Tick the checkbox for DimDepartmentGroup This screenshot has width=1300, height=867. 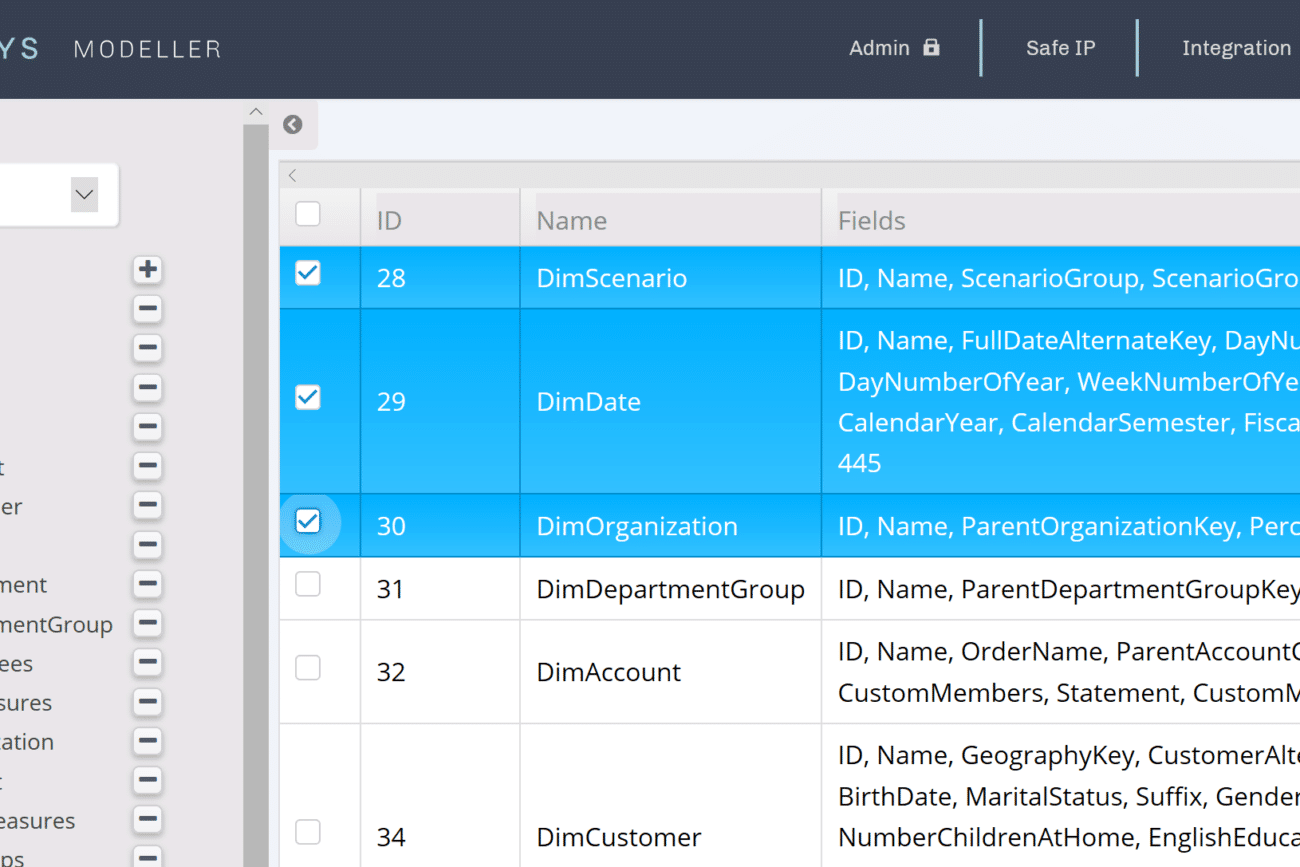pyautogui.click(x=308, y=584)
